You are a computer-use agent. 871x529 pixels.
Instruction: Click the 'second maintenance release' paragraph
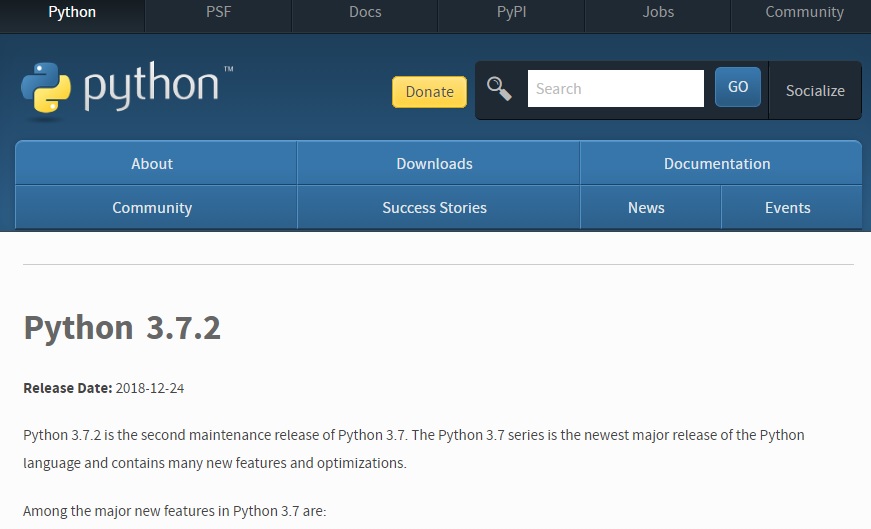(x=414, y=449)
